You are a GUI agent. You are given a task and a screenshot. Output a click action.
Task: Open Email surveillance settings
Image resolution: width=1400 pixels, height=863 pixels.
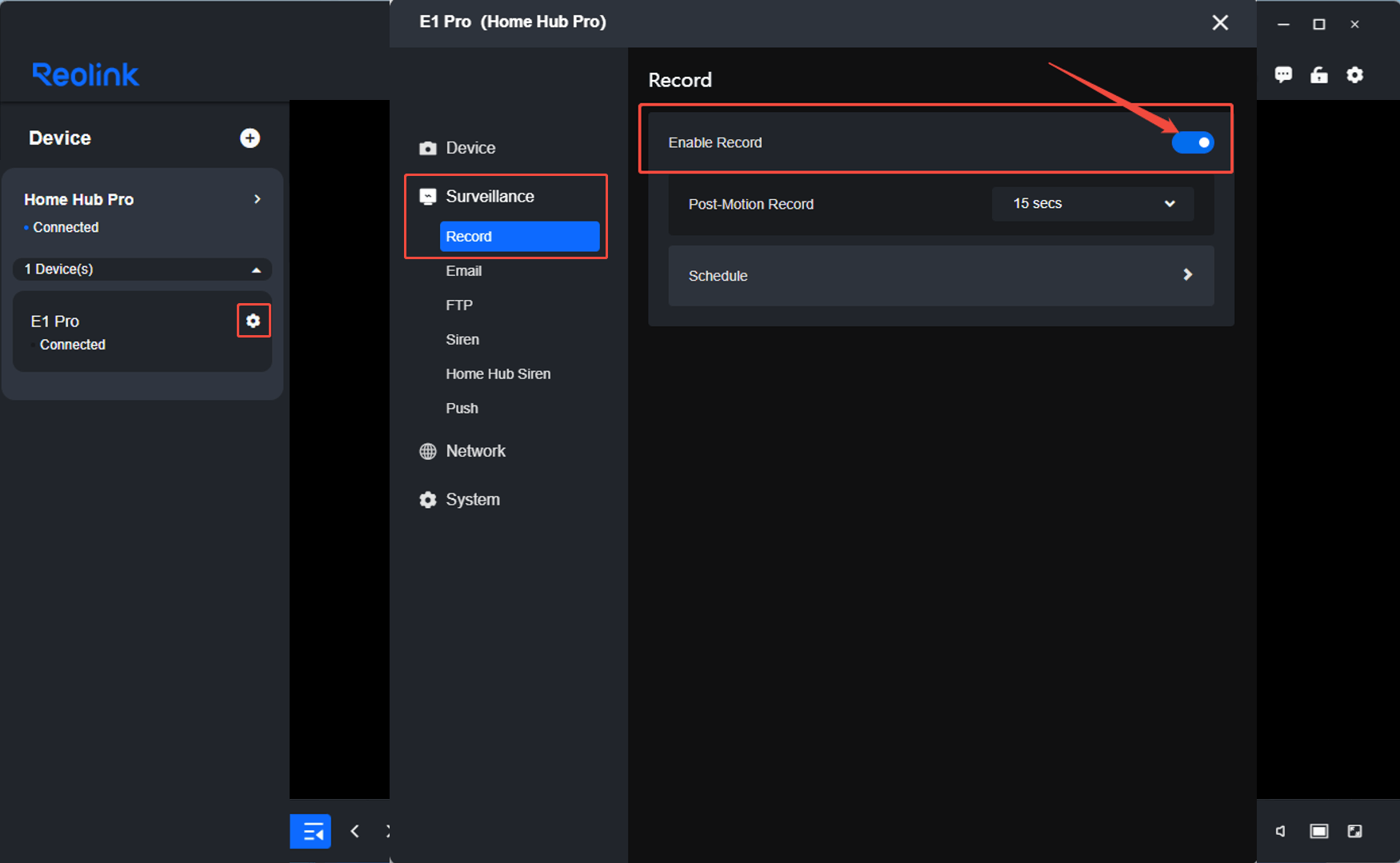464,271
